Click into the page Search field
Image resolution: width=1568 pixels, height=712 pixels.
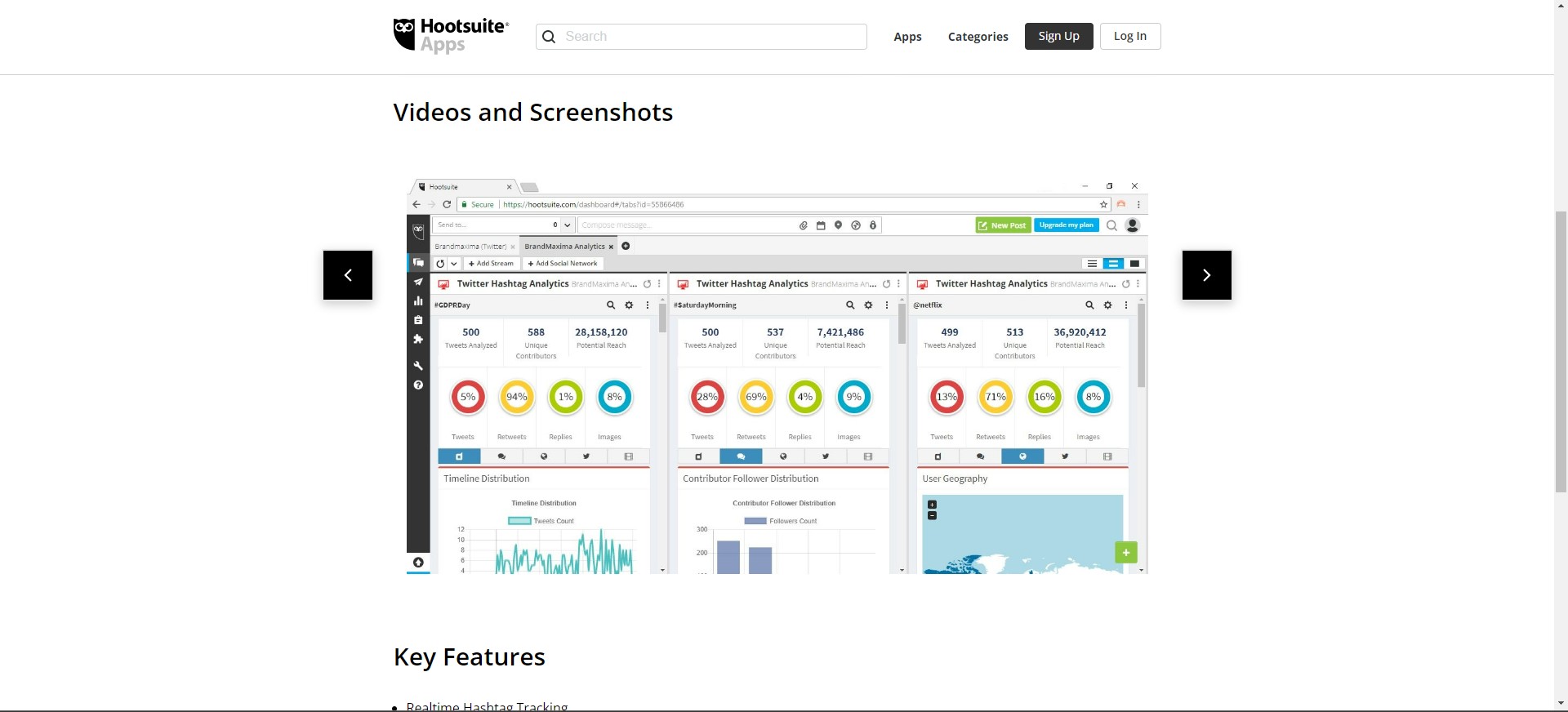(x=702, y=37)
